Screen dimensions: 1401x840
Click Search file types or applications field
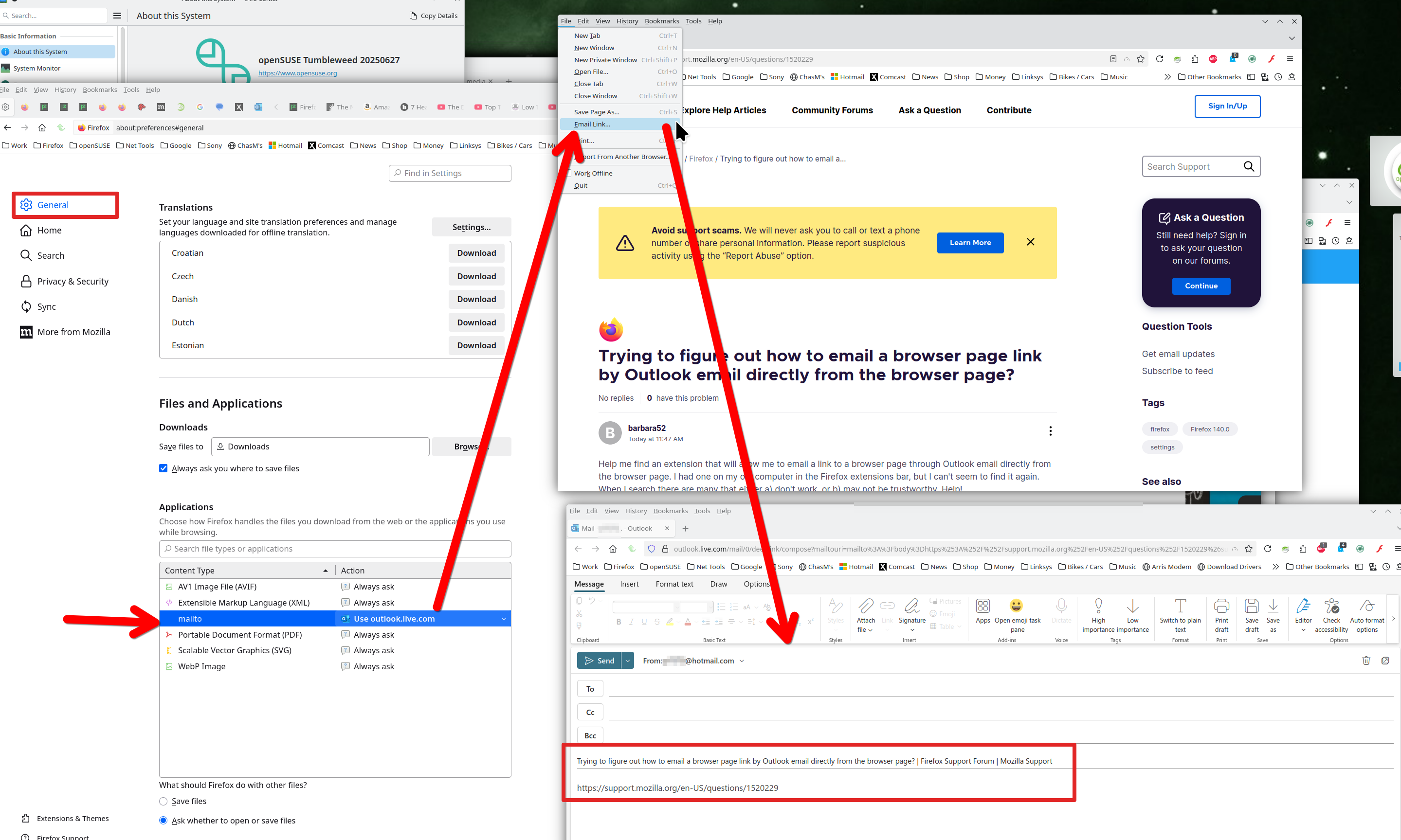[x=335, y=549]
